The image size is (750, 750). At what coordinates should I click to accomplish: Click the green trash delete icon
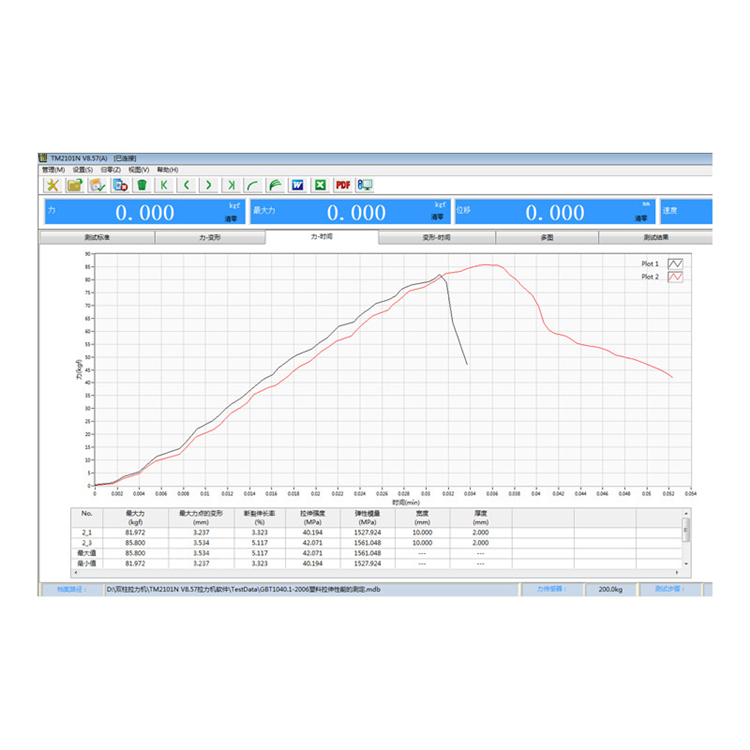point(142,185)
